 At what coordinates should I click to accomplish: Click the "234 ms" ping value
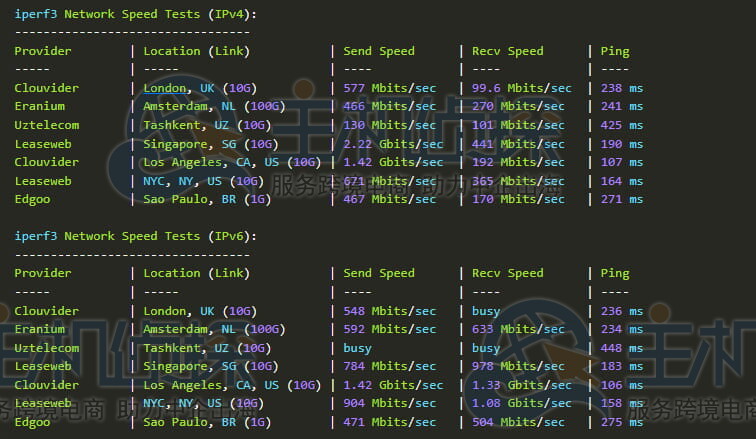622,329
